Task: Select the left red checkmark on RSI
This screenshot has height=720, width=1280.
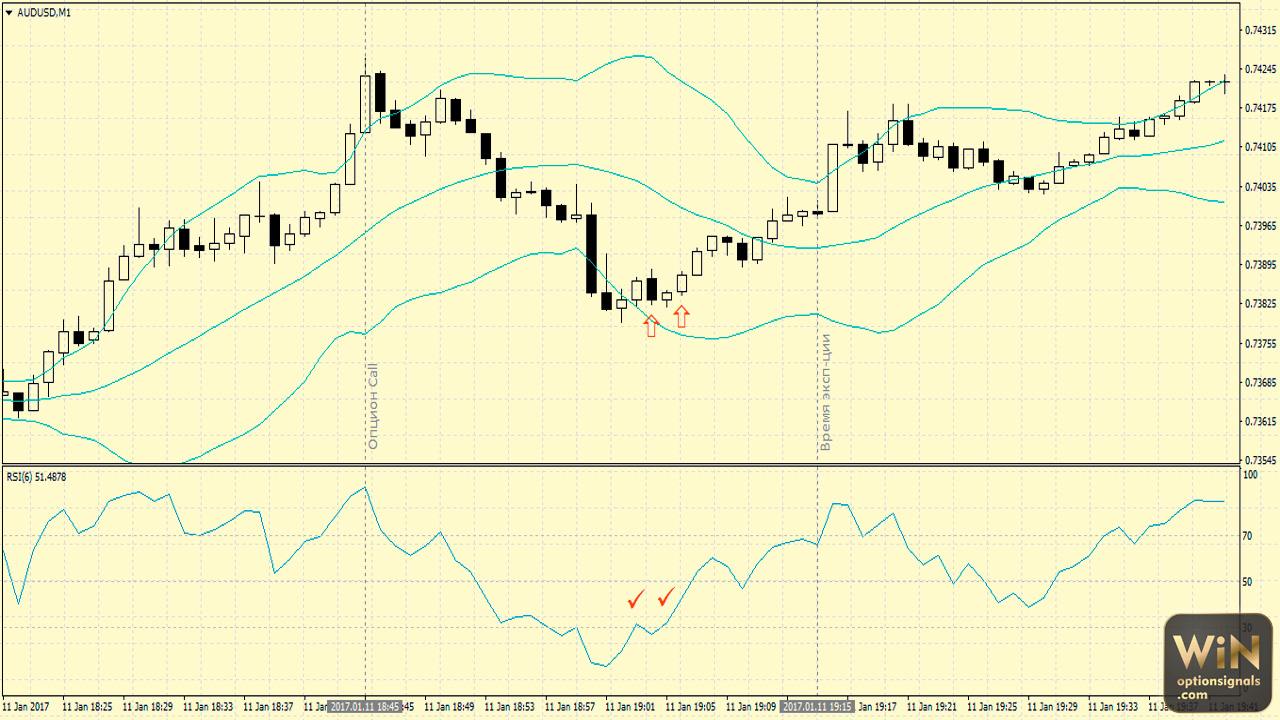Action: click(x=635, y=599)
